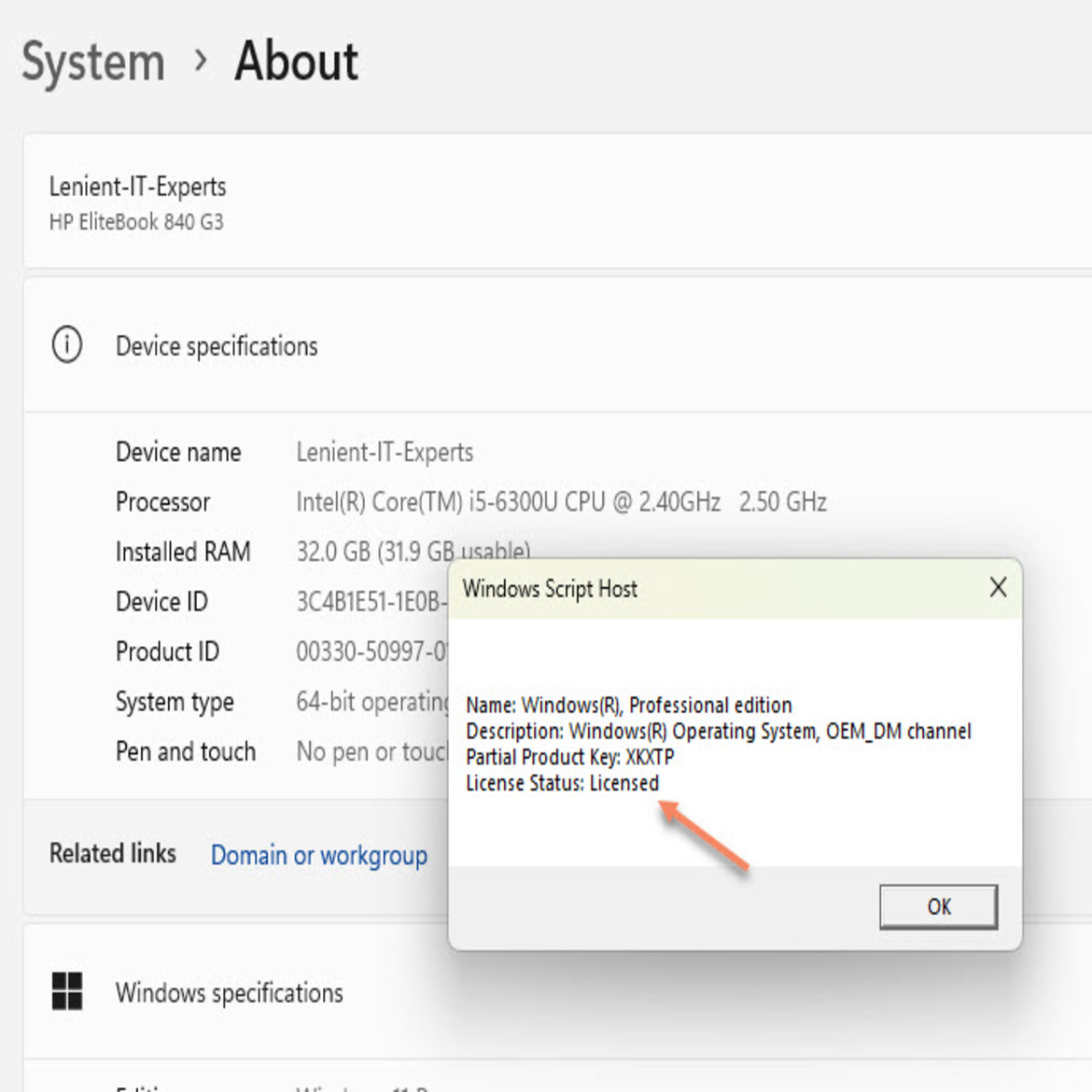Click the HP EliteBook 840 G3 model text

[x=136, y=222]
